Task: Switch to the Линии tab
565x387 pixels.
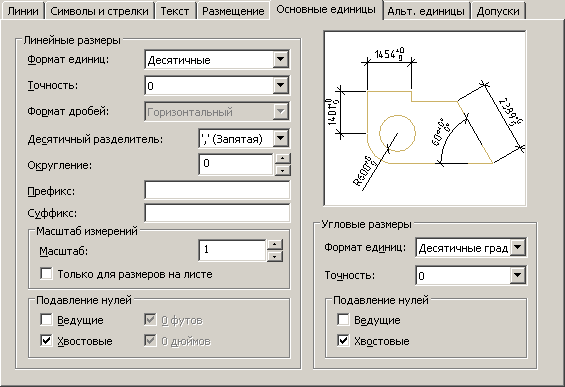Action: coord(23,11)
